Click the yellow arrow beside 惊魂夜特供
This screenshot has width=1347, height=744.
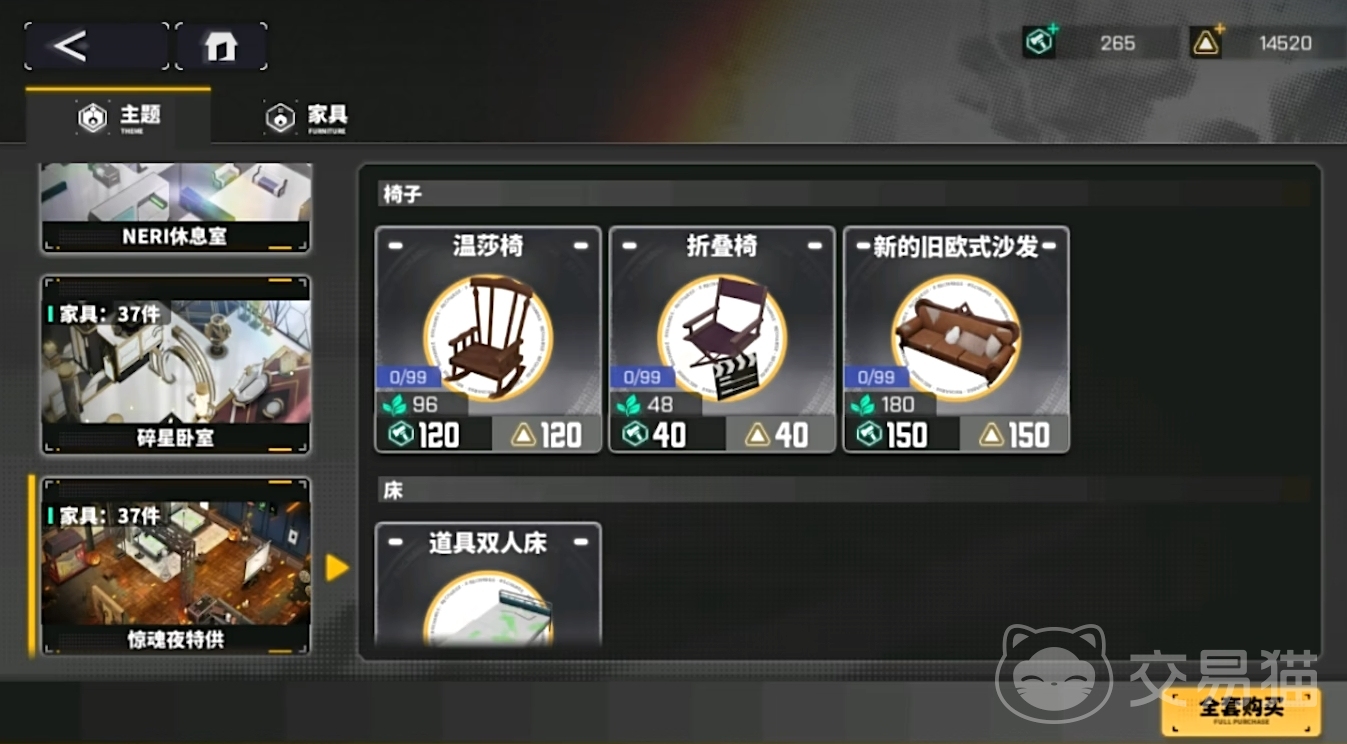point(337,568)
